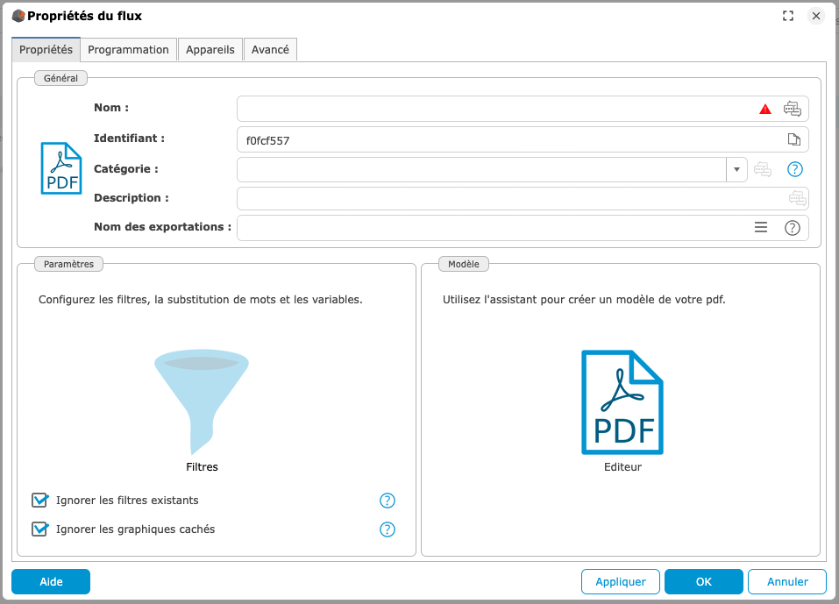Toggle Ignorer les graphiques cachés checkbox
839x604 pixels.
pyautogui.click(x=40, y=529)
